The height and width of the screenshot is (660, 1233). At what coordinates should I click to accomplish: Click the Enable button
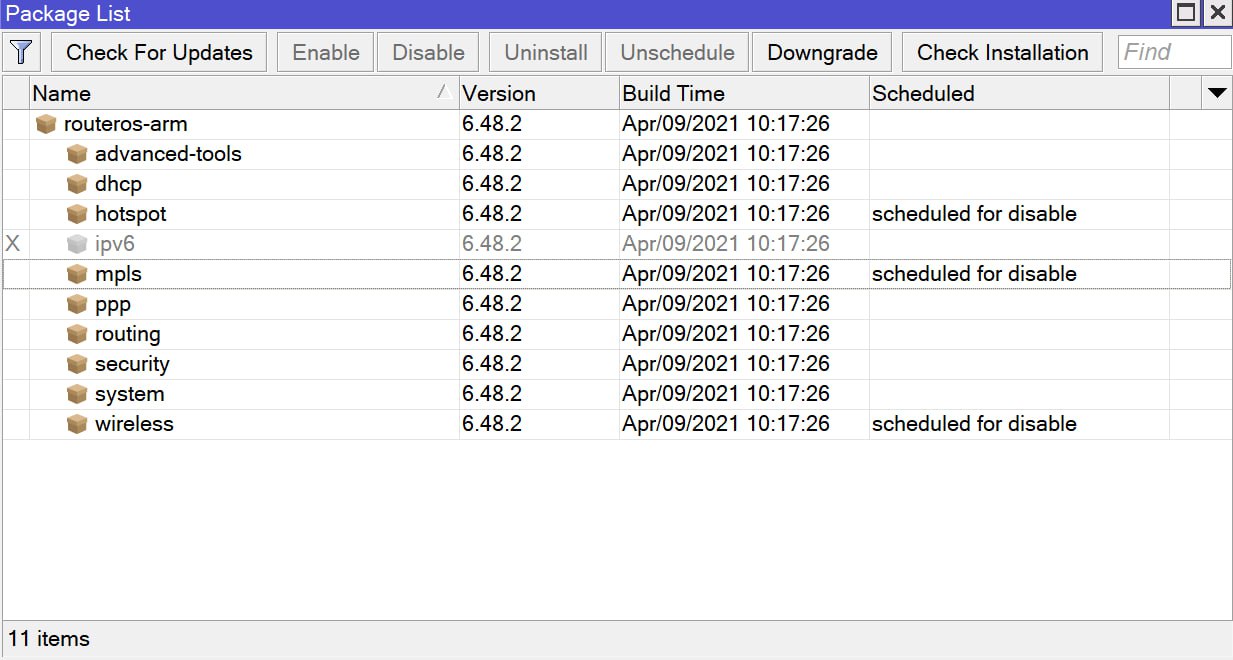pos(326,52)
